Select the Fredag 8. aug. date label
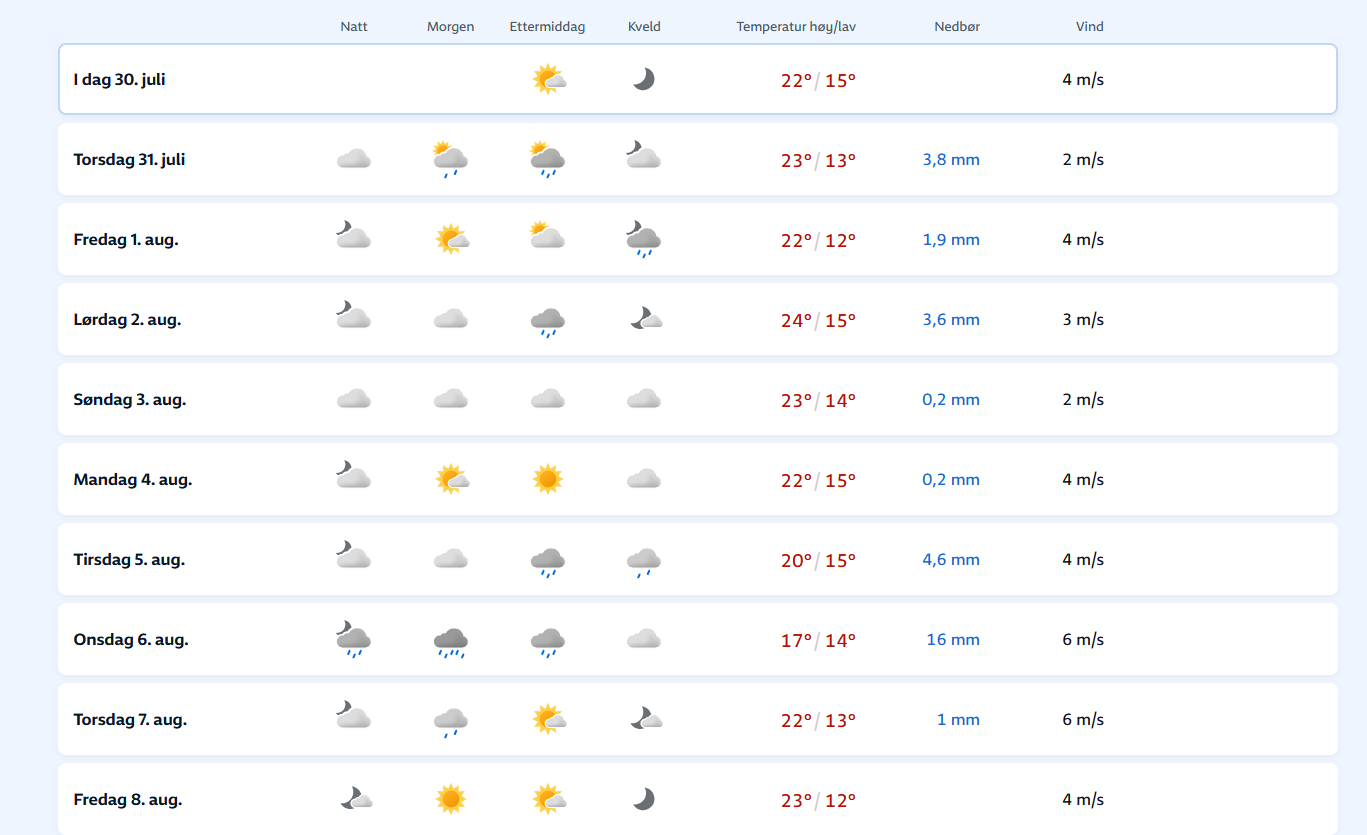1367x835 pixels. 128,799
